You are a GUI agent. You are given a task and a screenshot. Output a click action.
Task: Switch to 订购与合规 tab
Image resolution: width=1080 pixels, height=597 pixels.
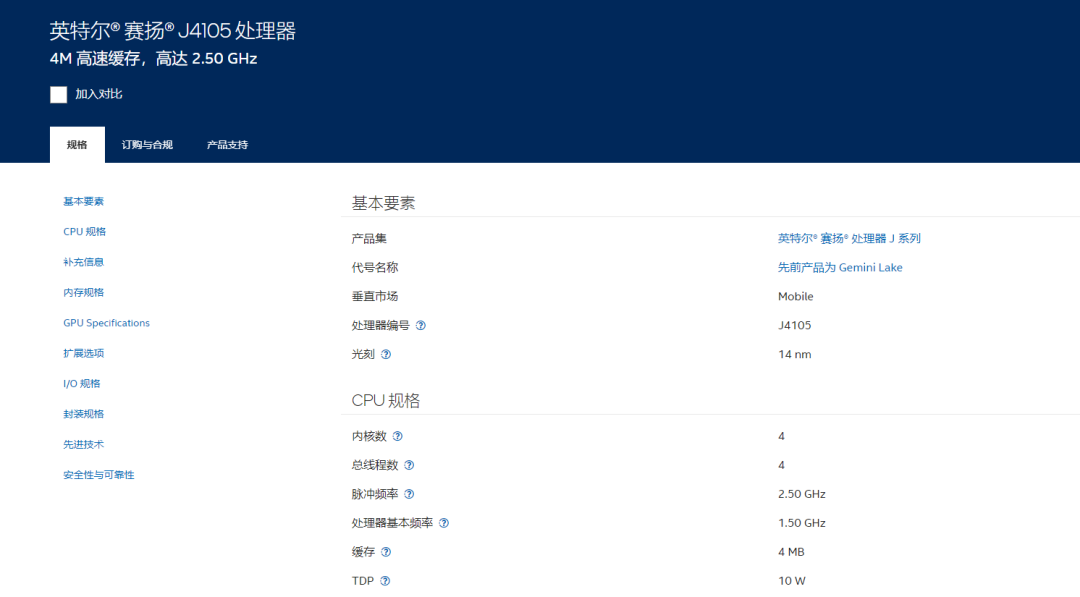[x=147, y=145]
